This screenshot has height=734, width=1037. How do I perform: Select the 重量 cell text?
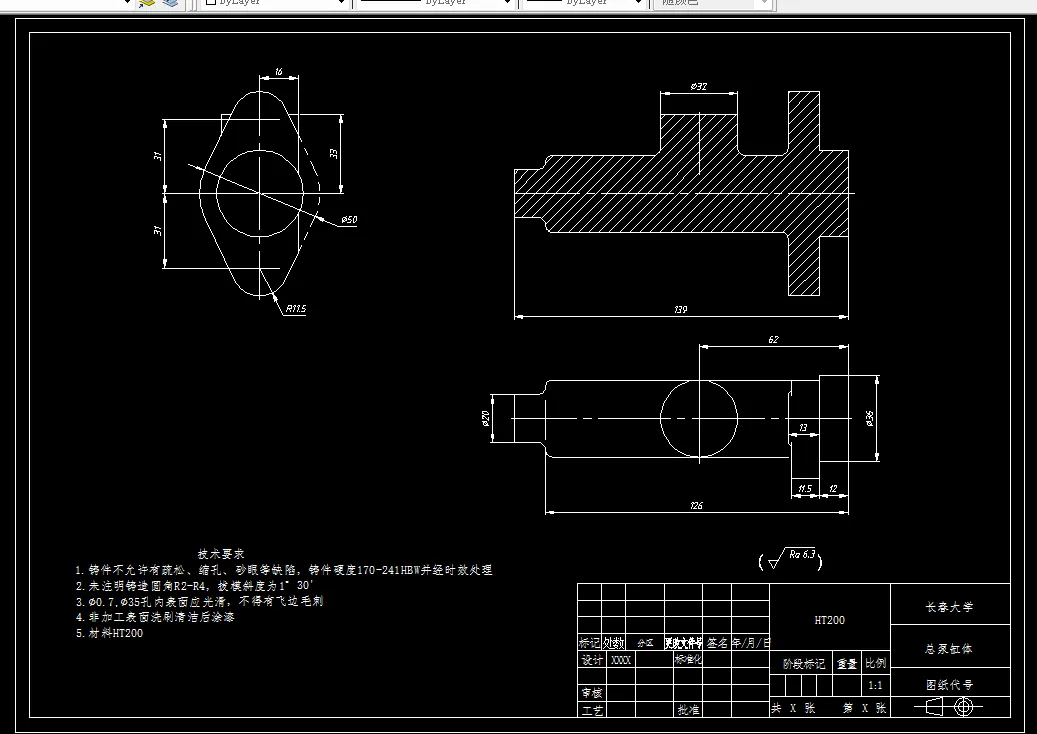(847, 664)
